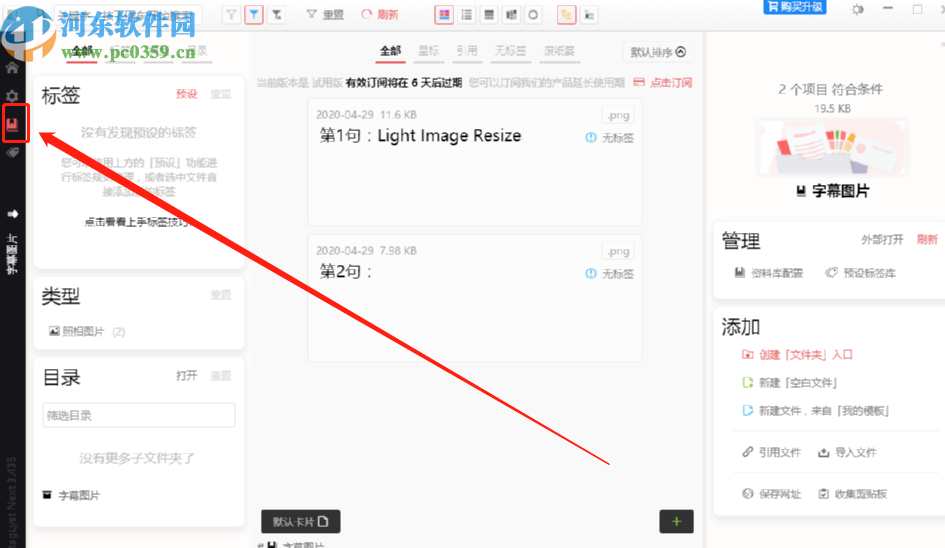Switch to the colored card view
The image size is (945, 548).
pyautogui.click(x=444, y=14)
